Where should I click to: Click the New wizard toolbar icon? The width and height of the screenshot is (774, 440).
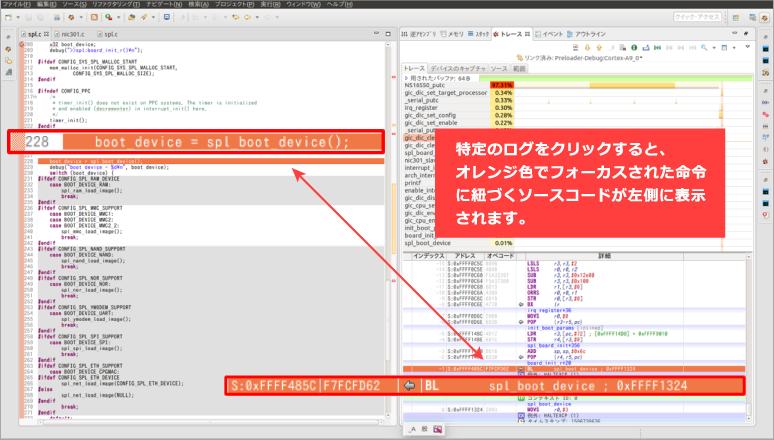pyautogui.click(x=9, y=17)
